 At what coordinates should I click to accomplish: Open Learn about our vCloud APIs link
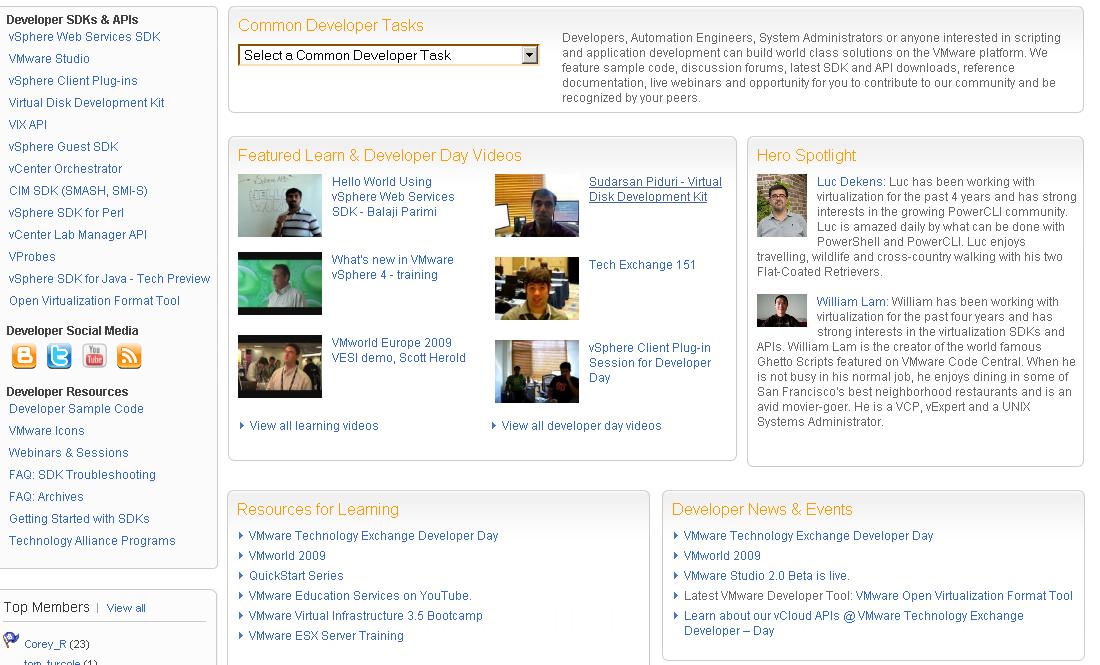[853, 623]
